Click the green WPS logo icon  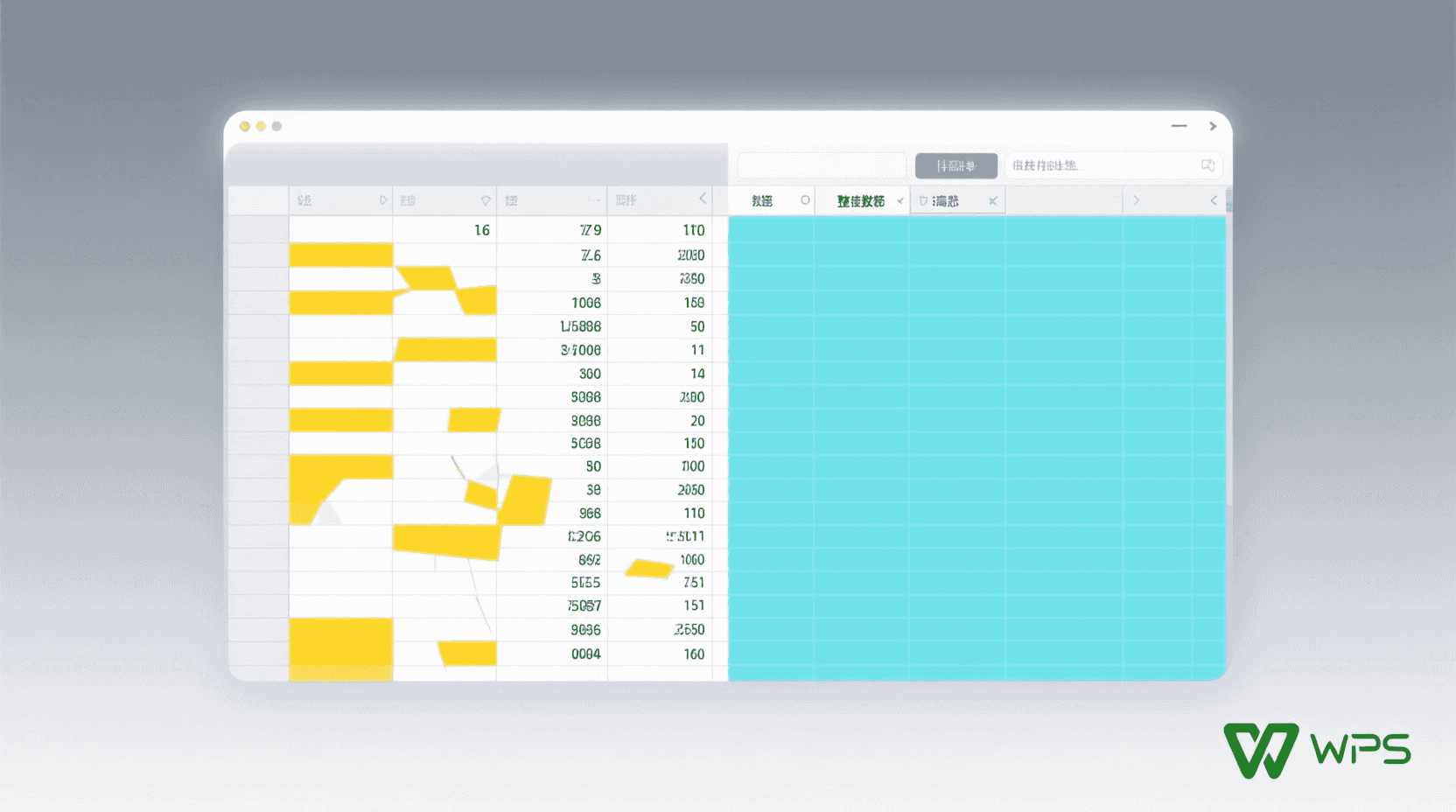click(1260, 750)
